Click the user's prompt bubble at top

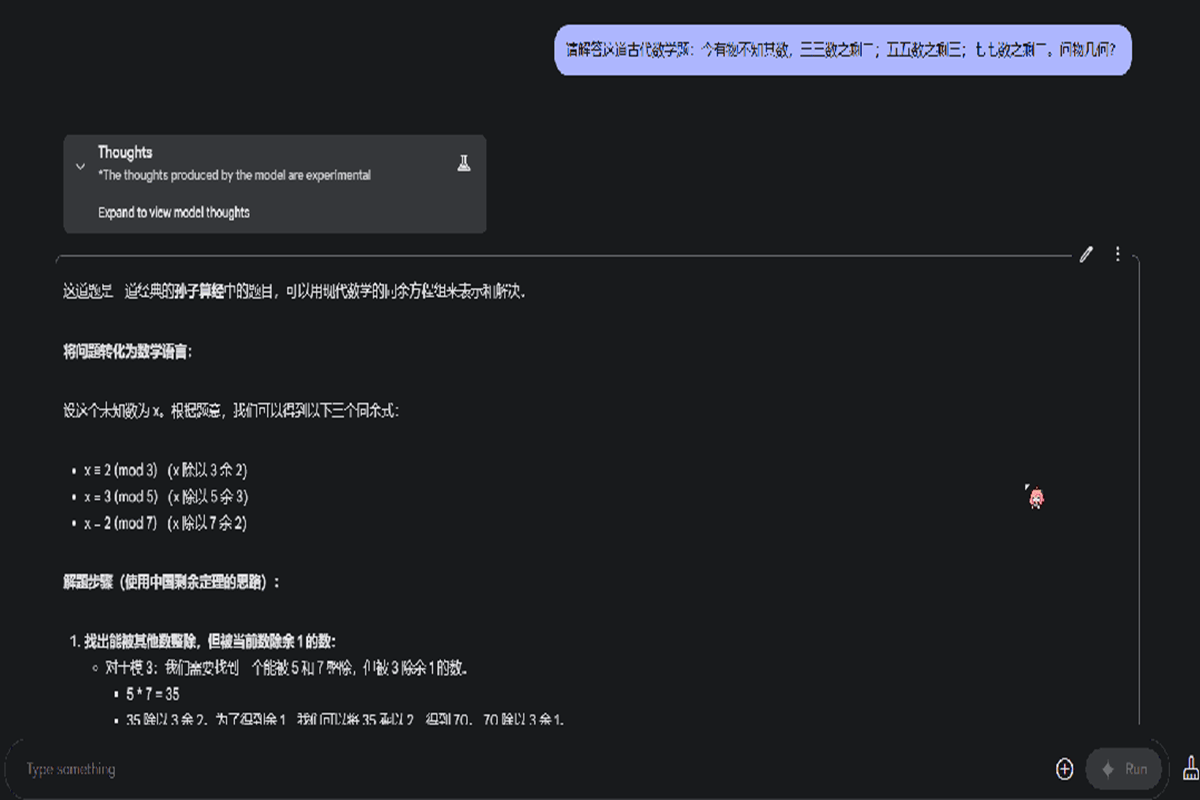(x=842, y=50)
